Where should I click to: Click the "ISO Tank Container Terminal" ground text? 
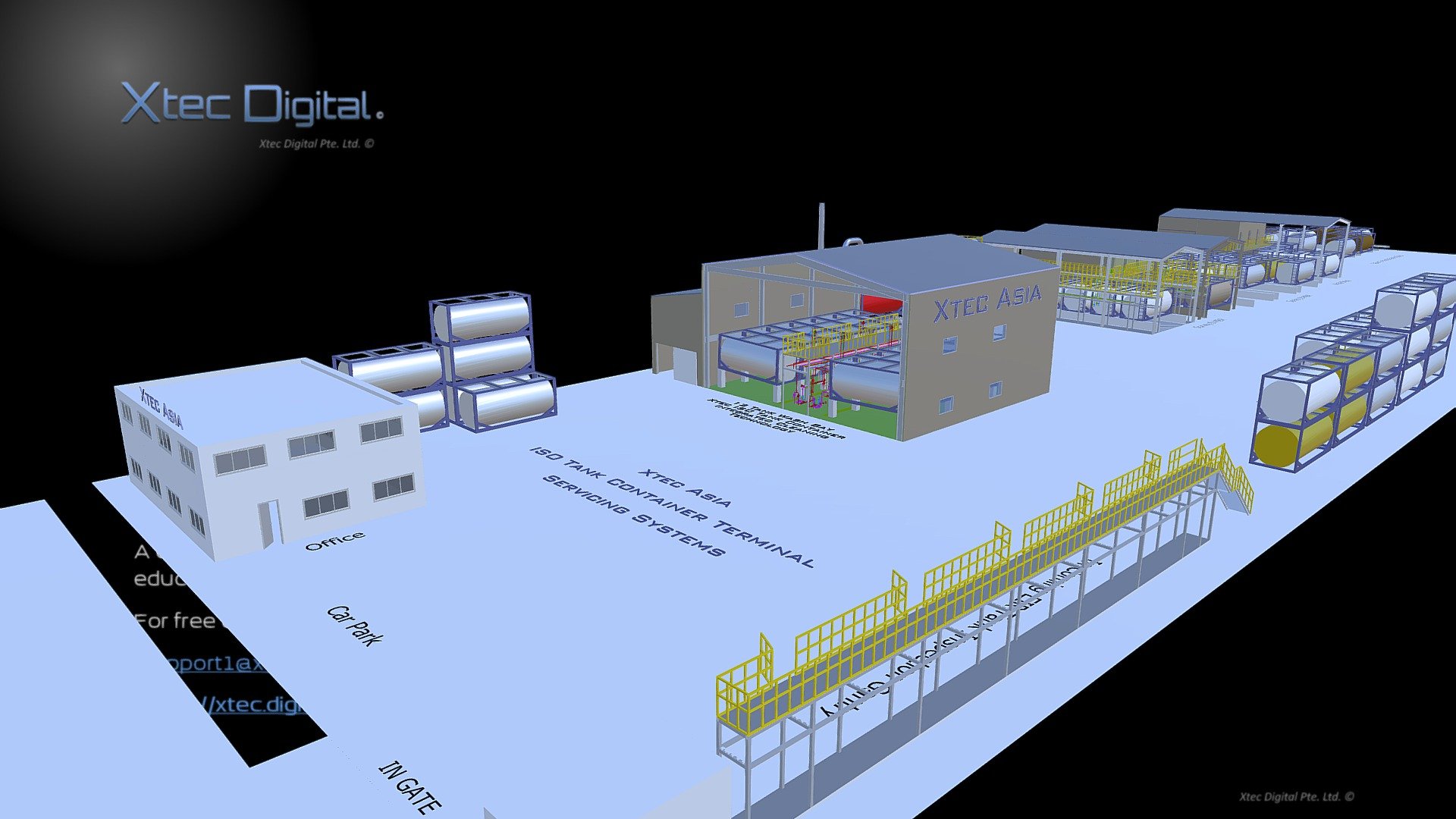(x=672, y=507)
